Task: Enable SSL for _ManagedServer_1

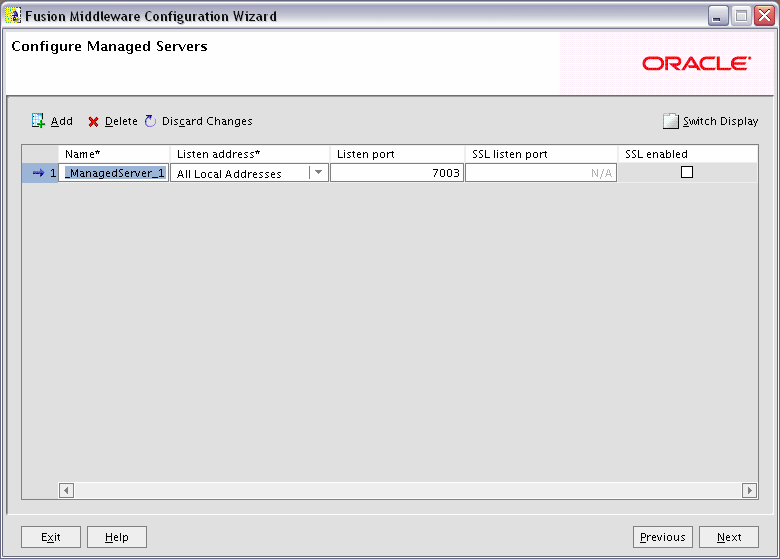Action: (x=686, y=172)
